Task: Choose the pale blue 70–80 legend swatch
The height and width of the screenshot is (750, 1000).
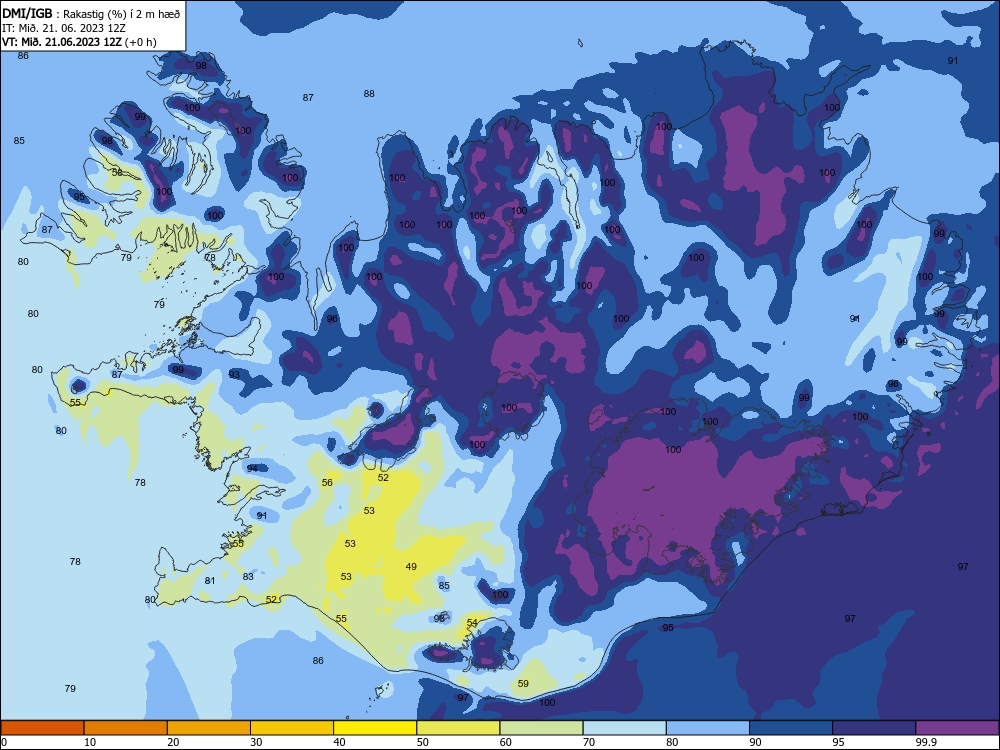Action: coord(625,728)
